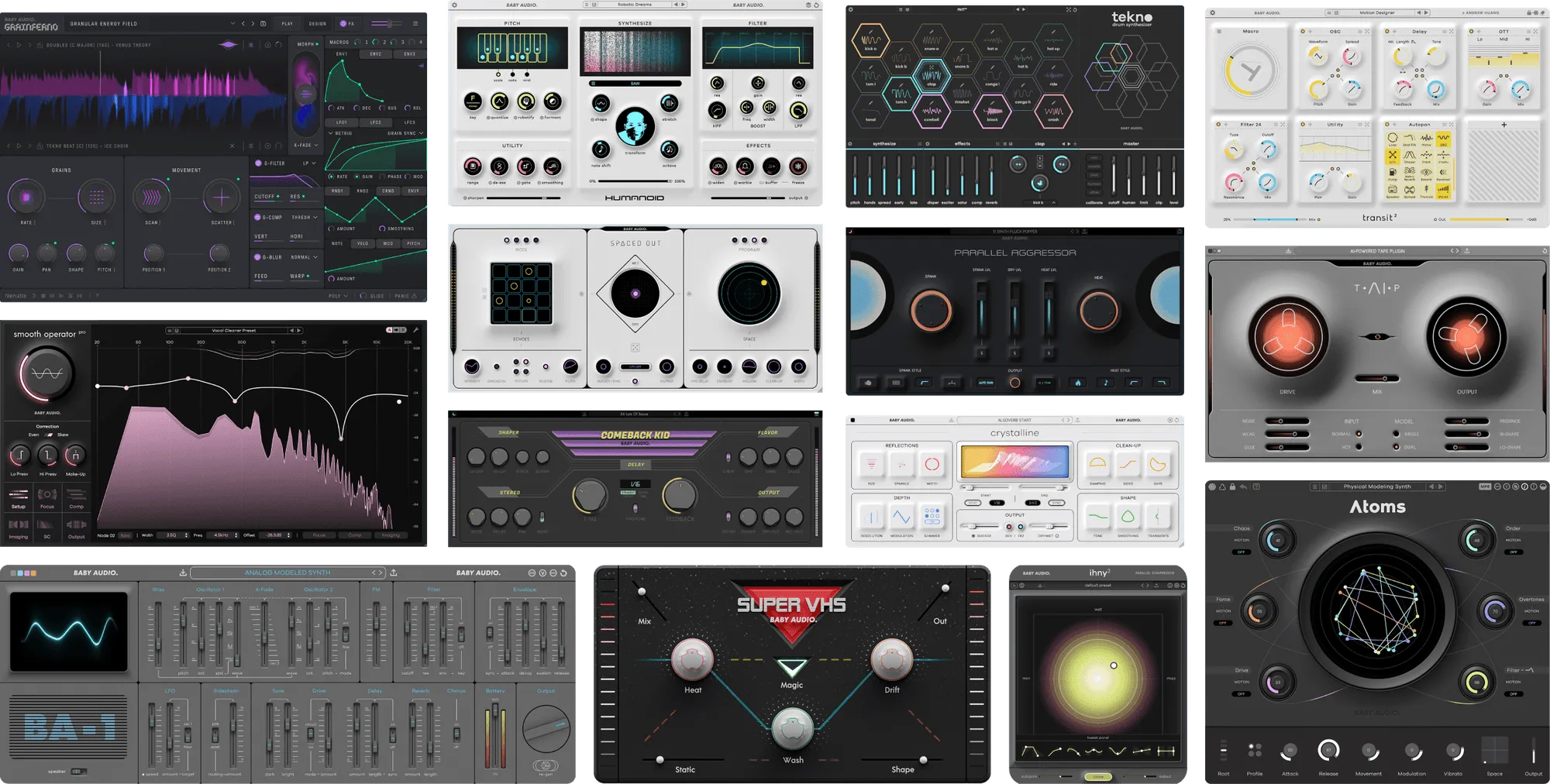Add a module in the empty Transit slot
The image size is (1550, 784).
(1503, 125)
